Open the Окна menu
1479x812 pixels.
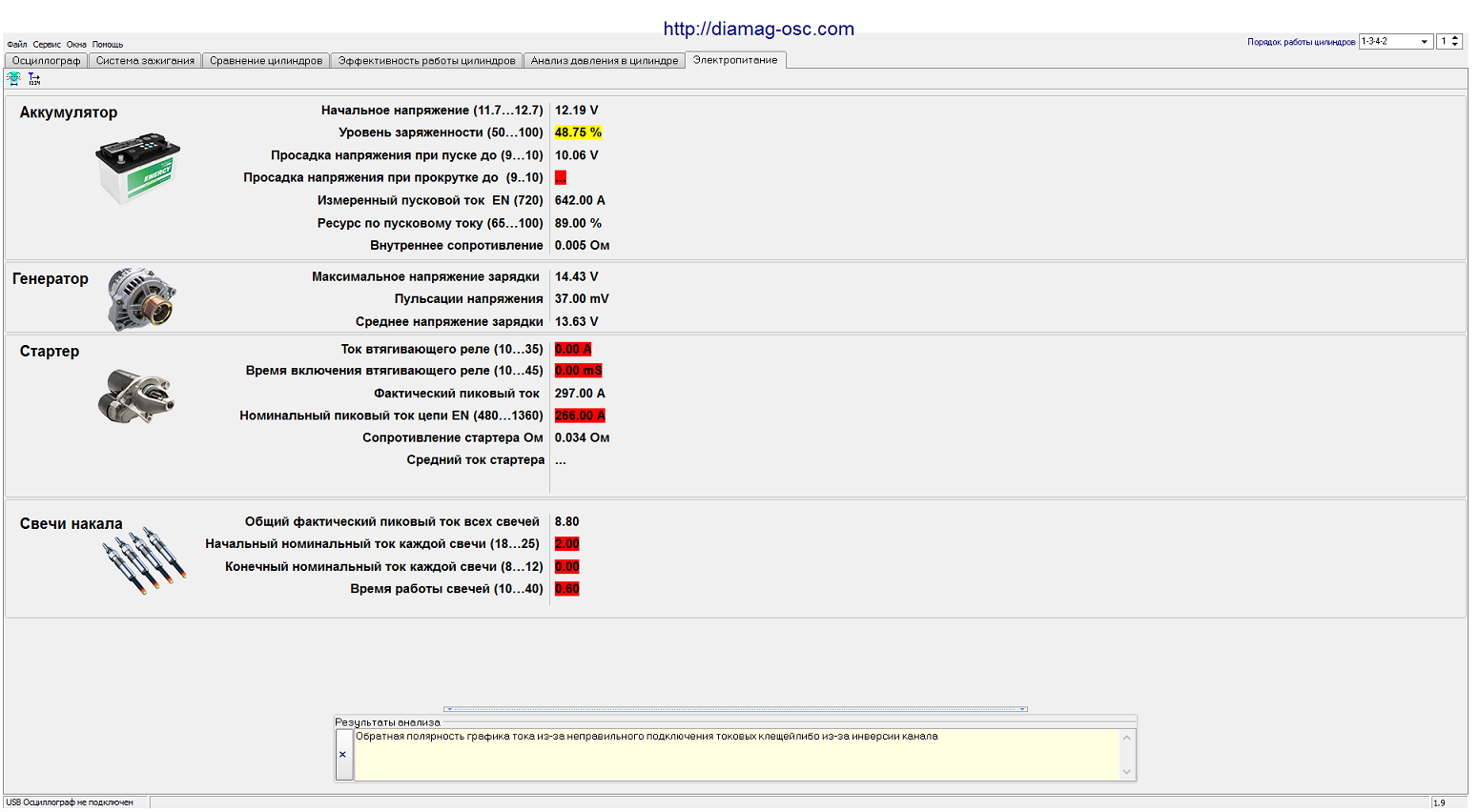[x=76, y=45]
